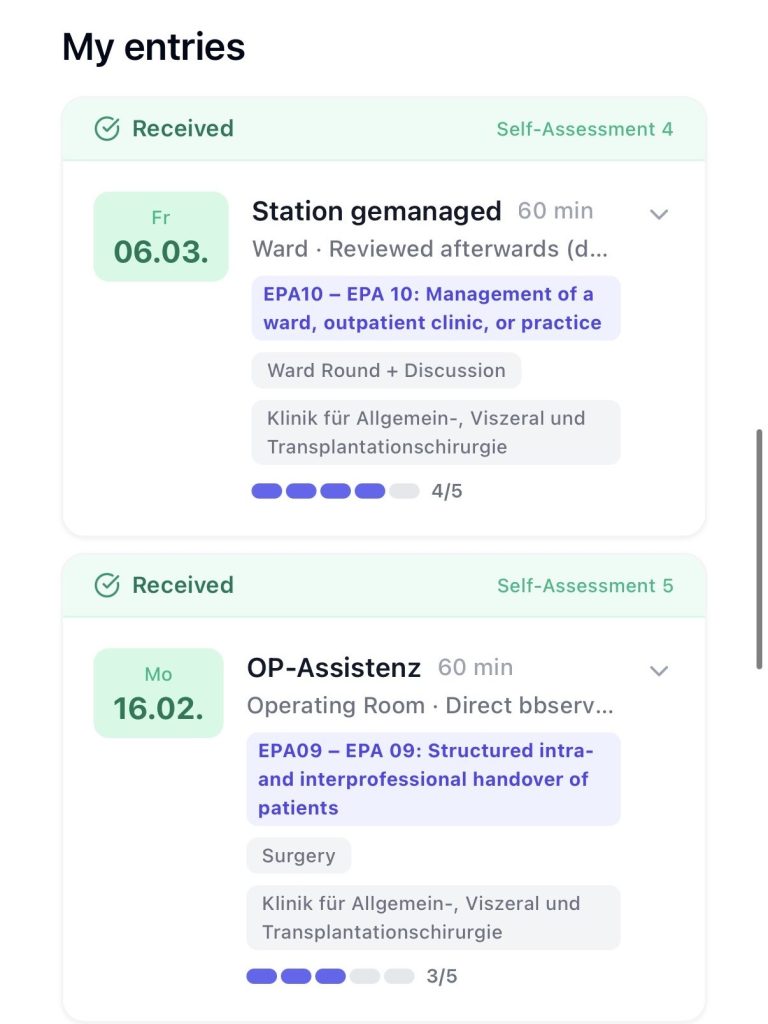Viewport: 768px width, 1024px height.
Task: Open the OP-Assistenz entry title
Action: (334, 668)
